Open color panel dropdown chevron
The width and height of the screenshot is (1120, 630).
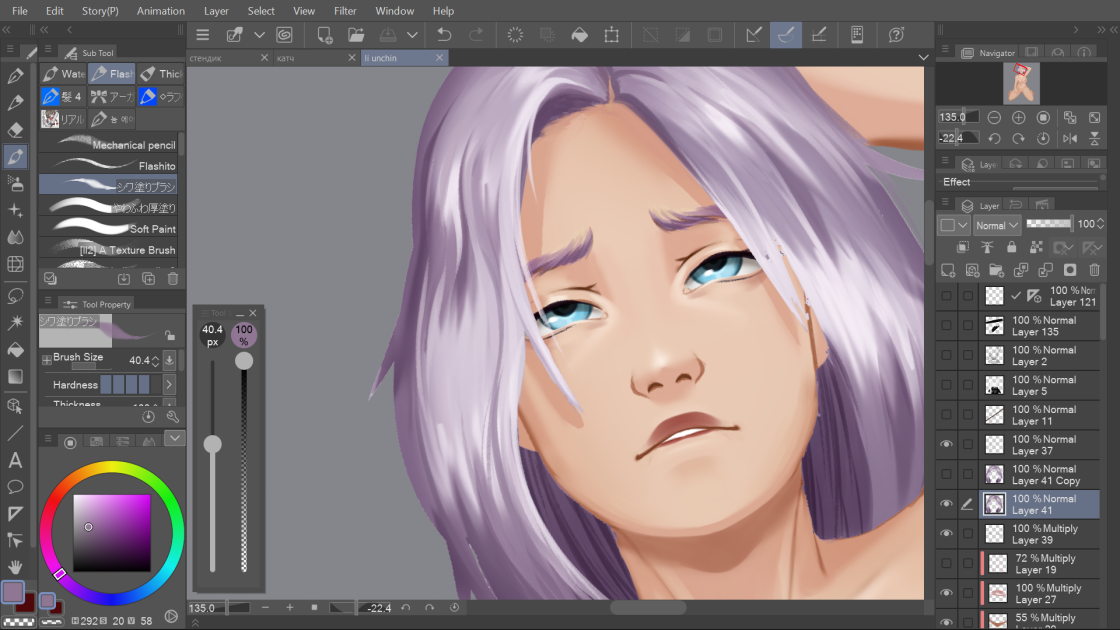pyautogui.click(x=174, y=439)
